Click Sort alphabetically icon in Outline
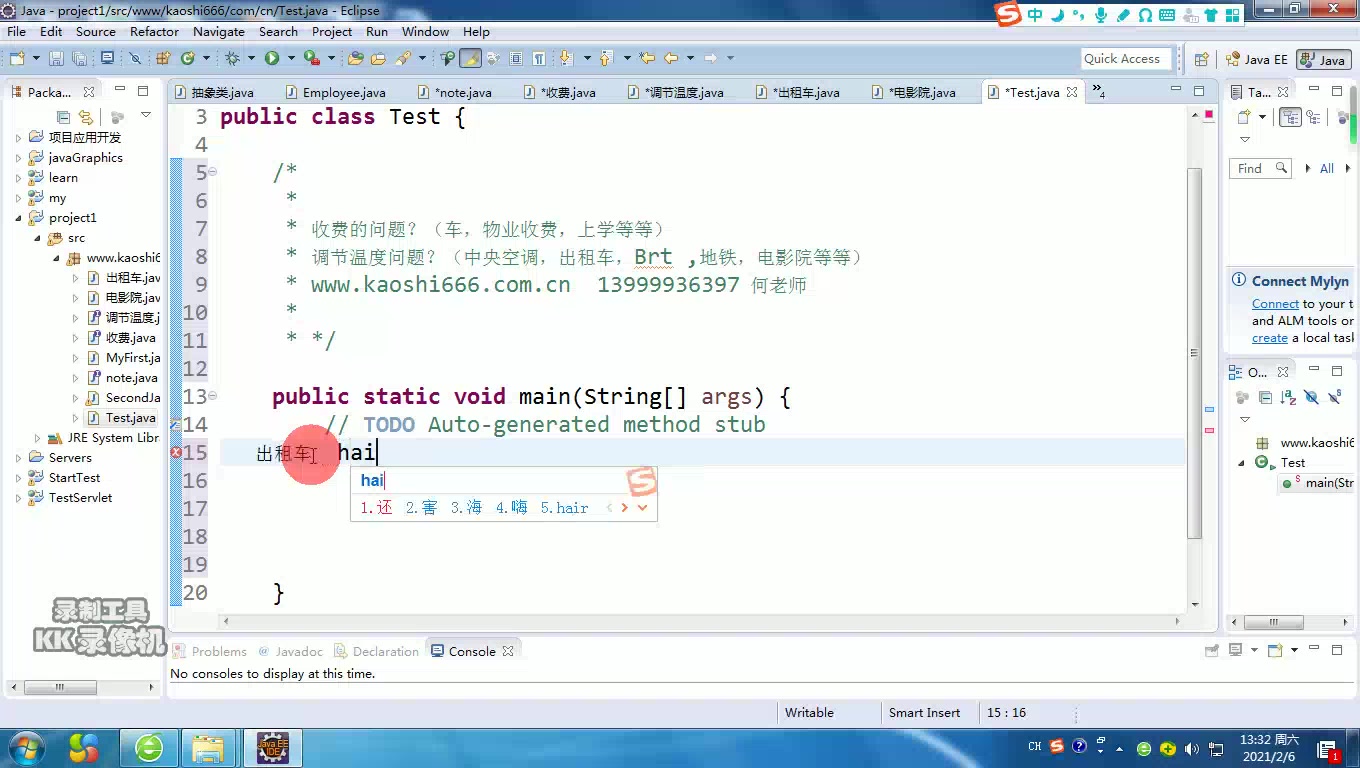Screen dimensions: 1360x768 point(1288,397)
